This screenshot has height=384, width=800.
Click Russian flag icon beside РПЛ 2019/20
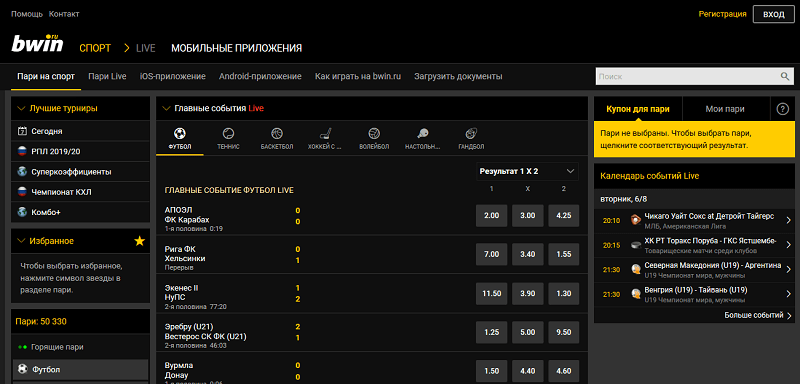22,151
